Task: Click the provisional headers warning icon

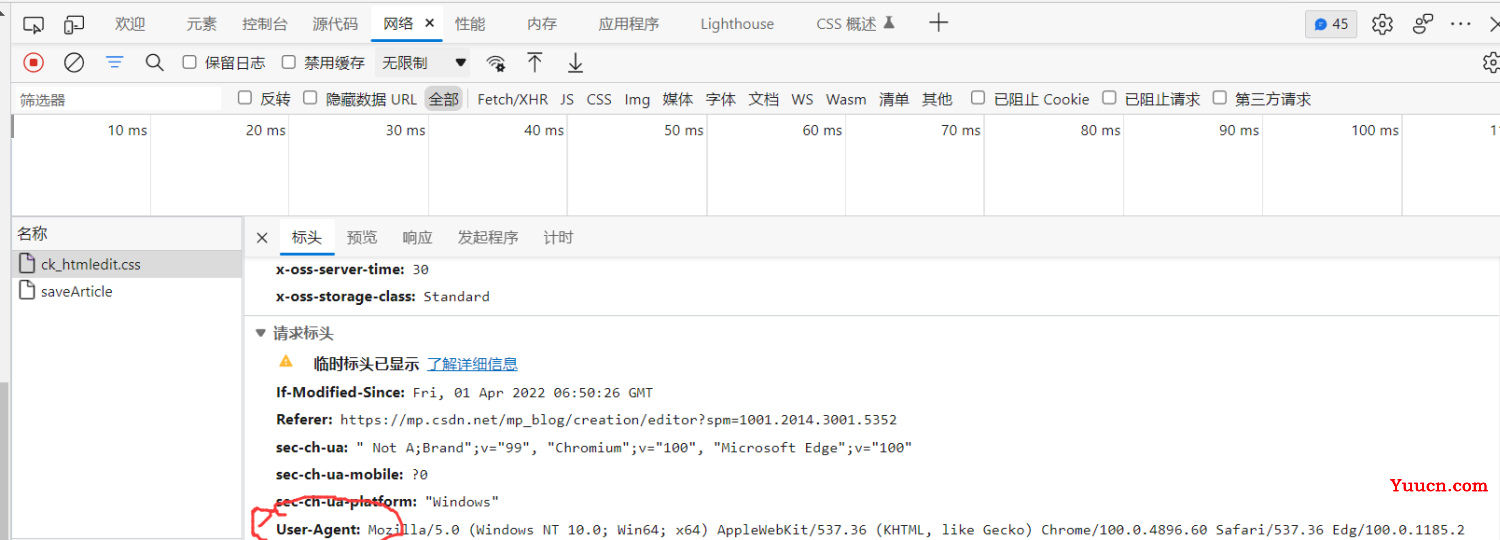Action: (x=286, y=362)
